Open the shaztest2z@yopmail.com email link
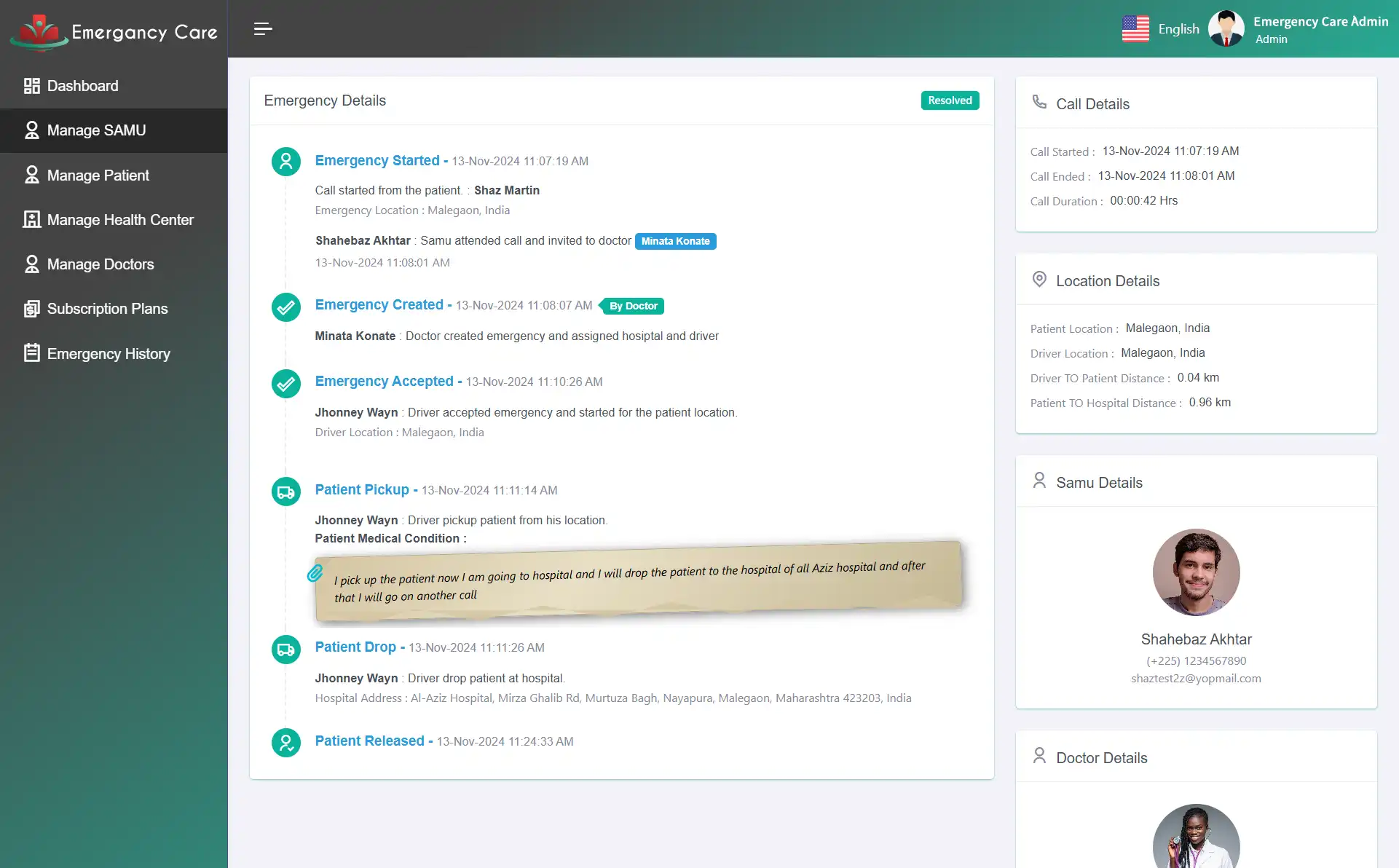 tap(1196, 678)
